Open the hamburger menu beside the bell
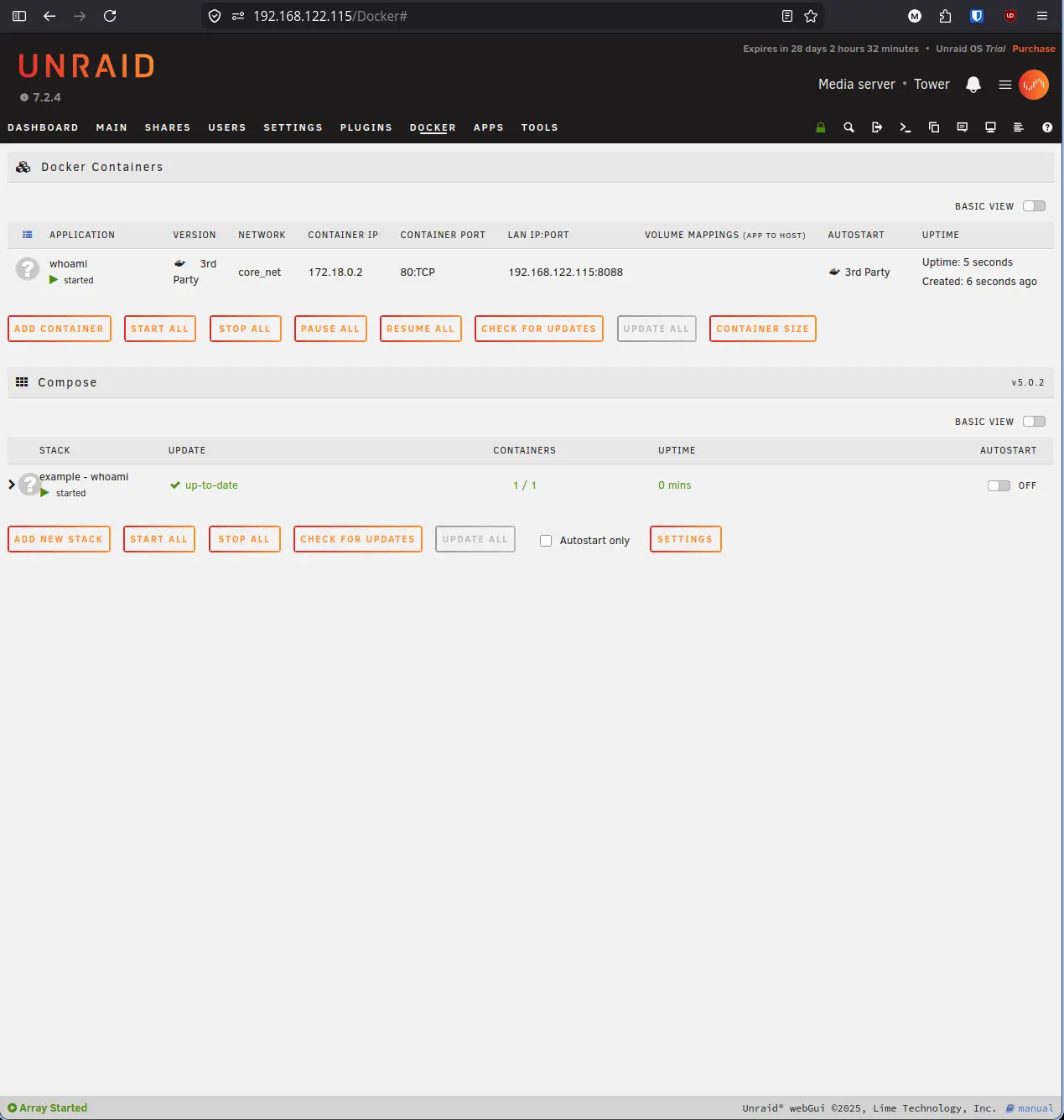Viewport: 1064px width, 1120px height. 1005,85
